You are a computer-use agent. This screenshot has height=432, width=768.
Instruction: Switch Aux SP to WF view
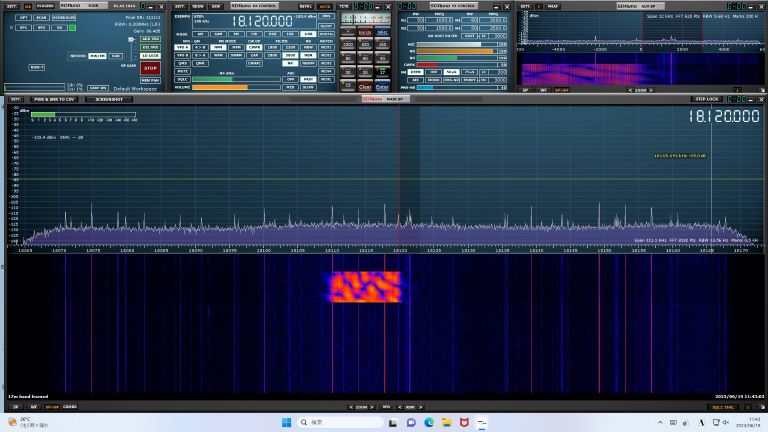coord(543,90)
